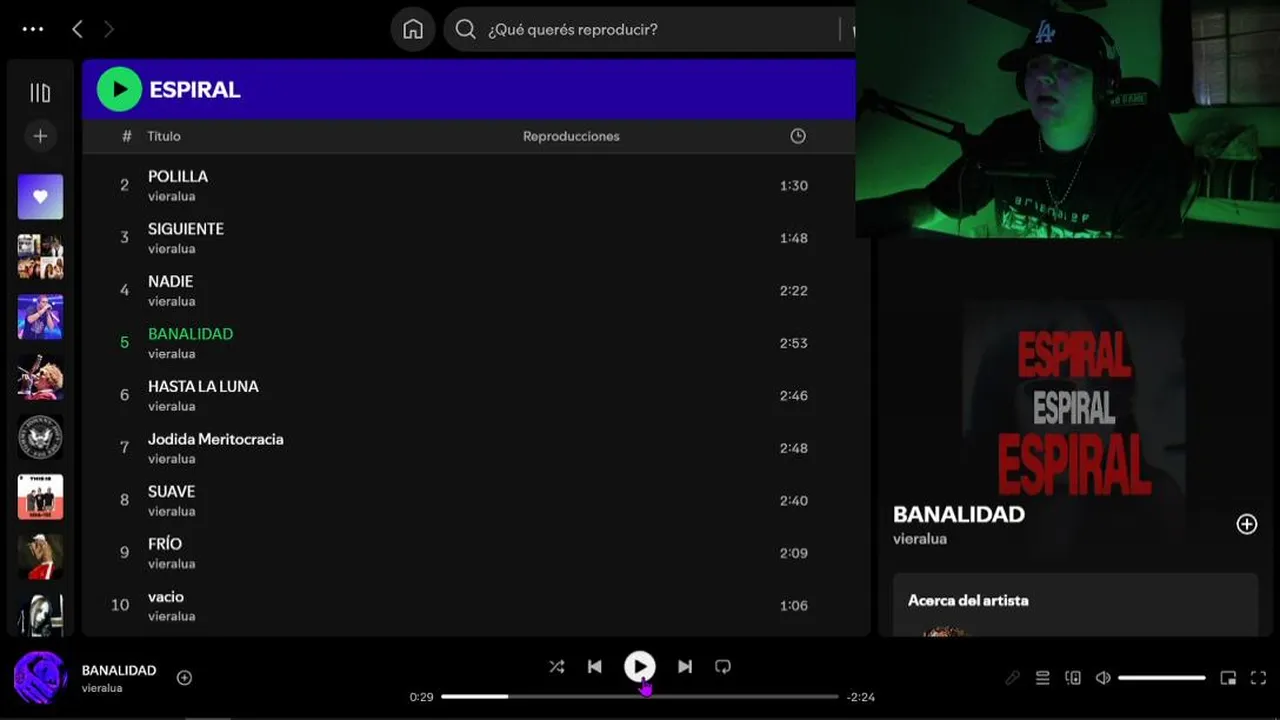Open vieralua link in now-playing bar
The width and height of the screenshot is (1280, 720).
click(102, 688)
